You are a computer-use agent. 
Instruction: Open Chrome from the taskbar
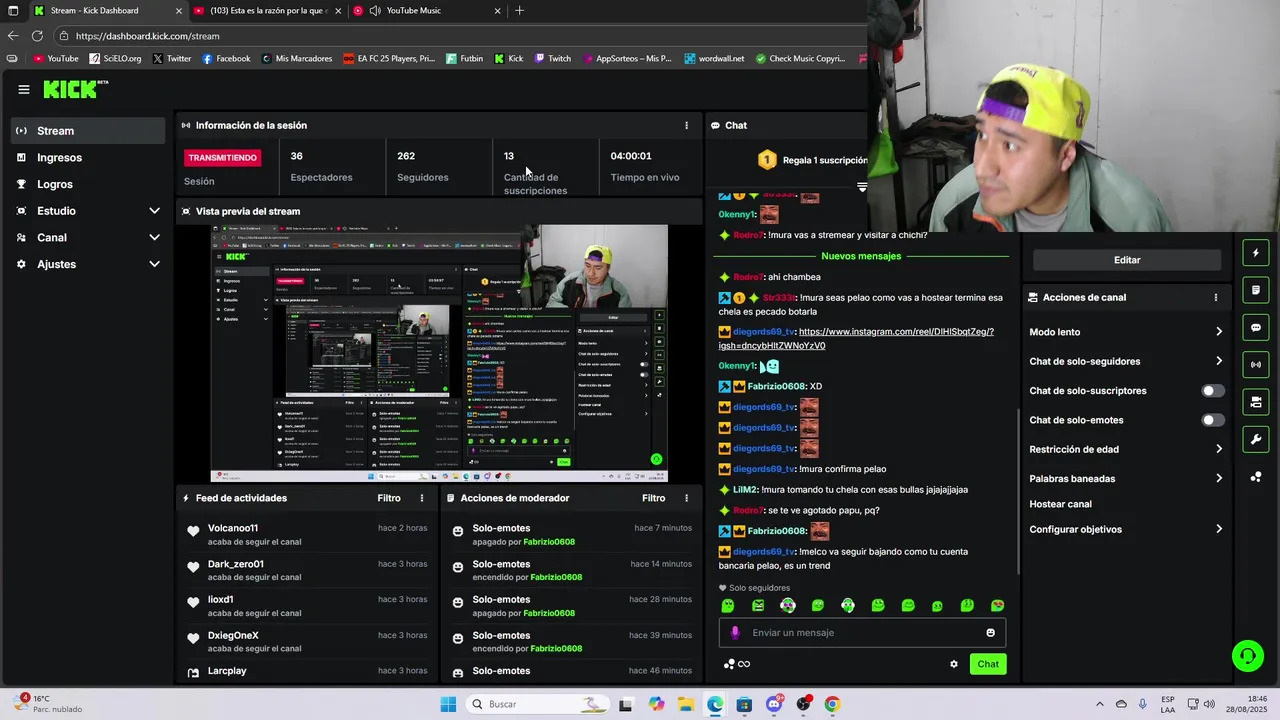pos(832,704)
